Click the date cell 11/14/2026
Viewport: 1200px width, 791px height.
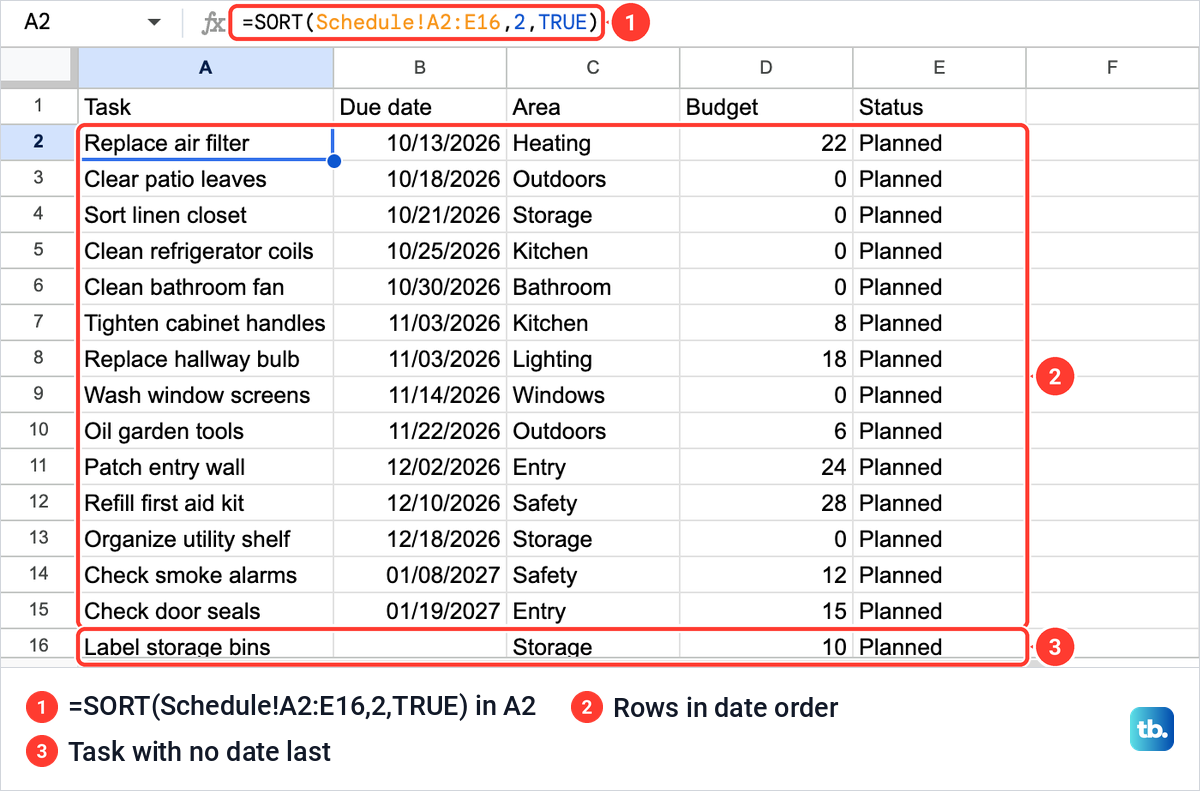click(420, 395)
